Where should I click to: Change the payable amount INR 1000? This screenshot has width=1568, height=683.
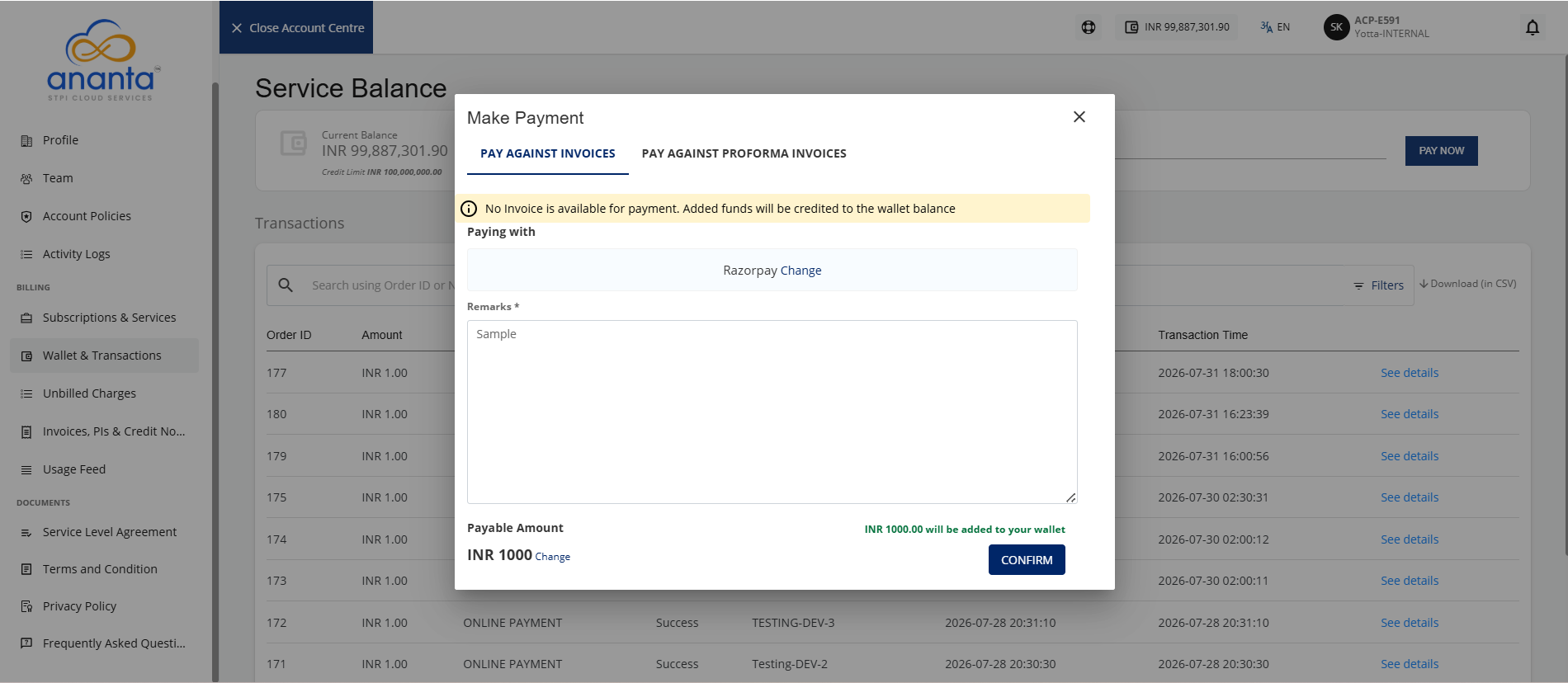[553, 557]
